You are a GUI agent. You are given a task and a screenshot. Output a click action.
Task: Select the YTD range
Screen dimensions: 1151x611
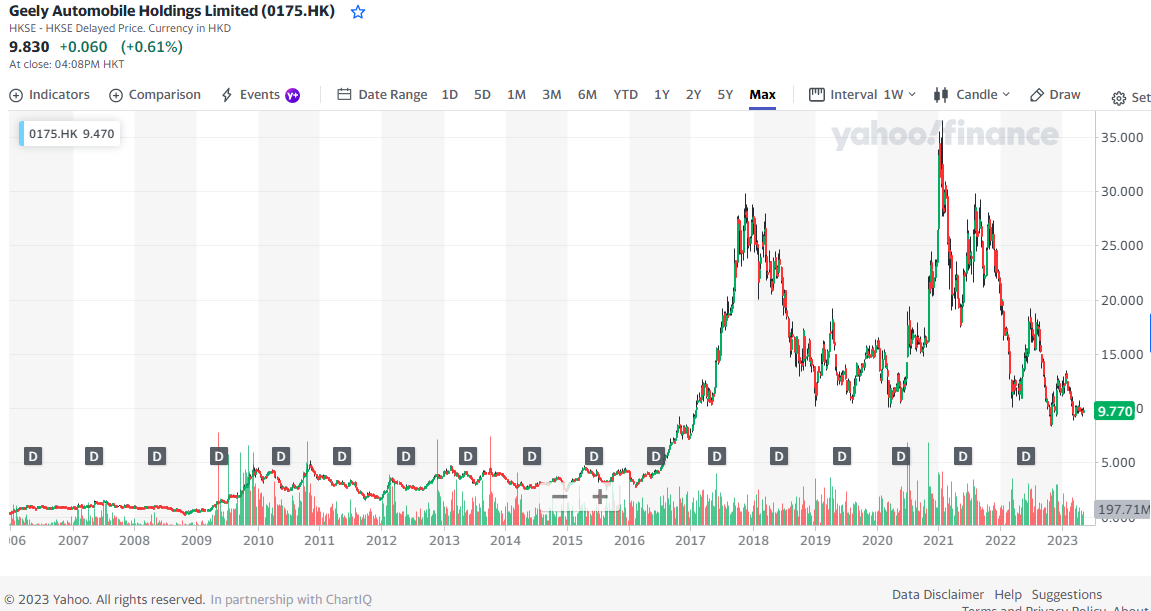[x=625, y=95]
